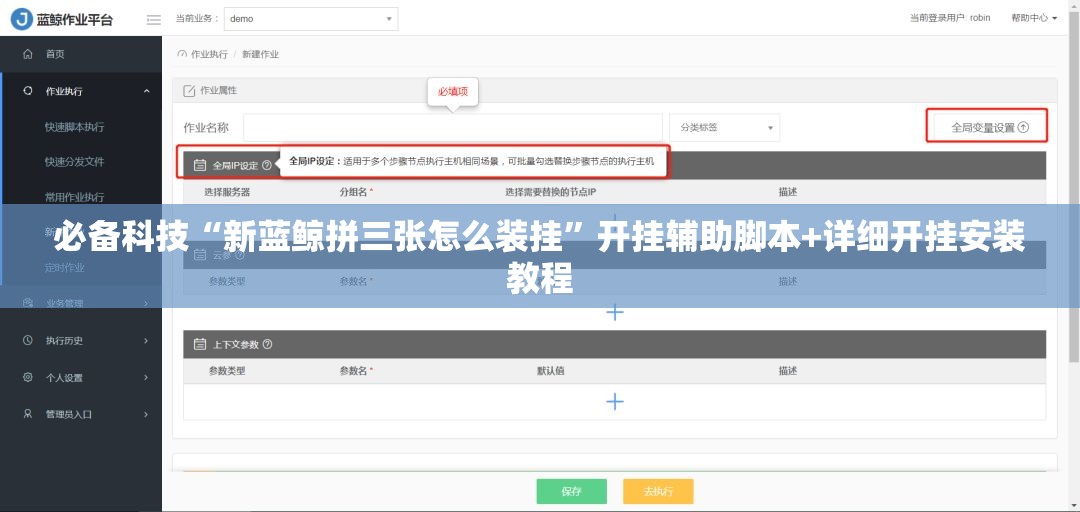Click the 上下文参数 section header

tap(614, 344)
